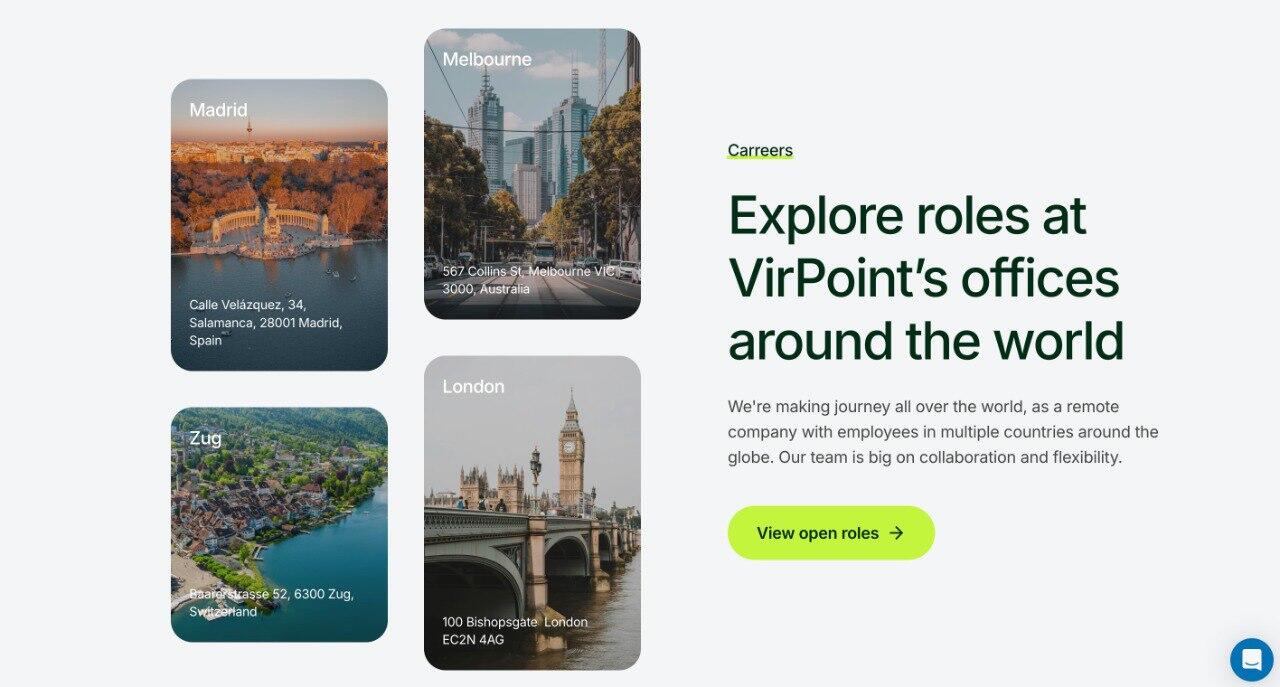Click the Melbourne city title
The image size is (1280, 687).
(487, 59)
